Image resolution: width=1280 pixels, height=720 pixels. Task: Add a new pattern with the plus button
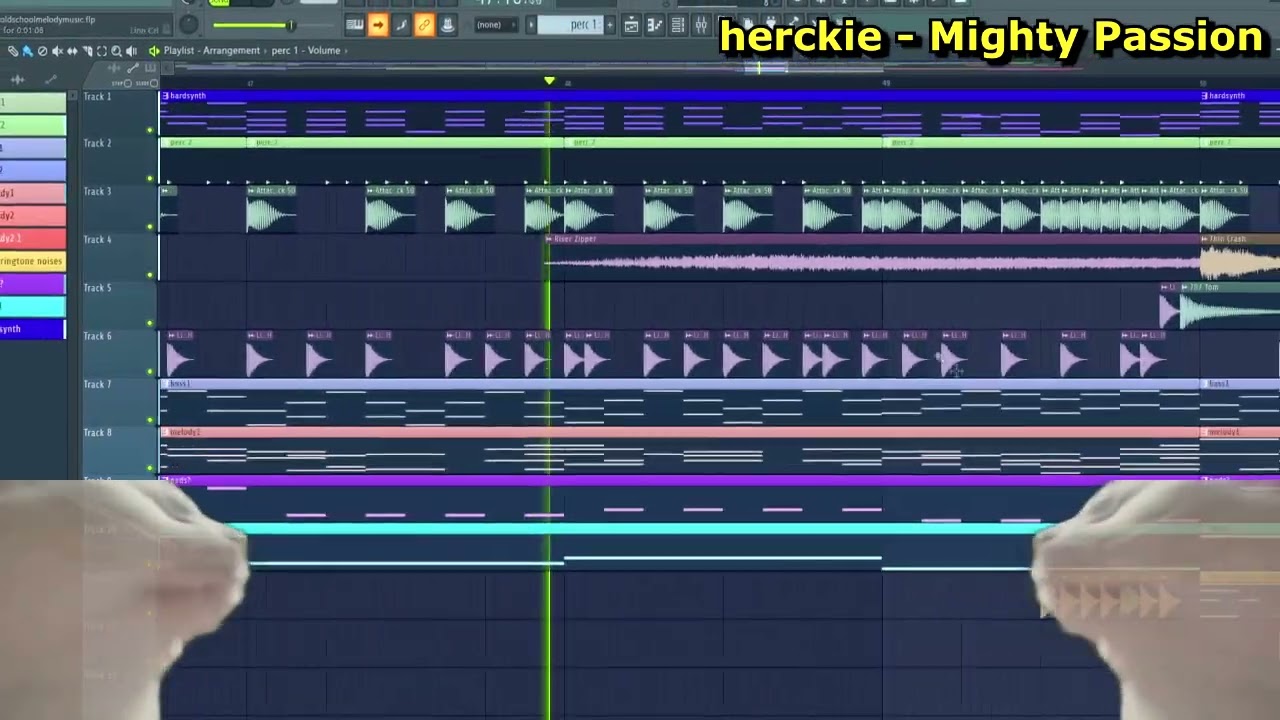click(609, 25)
